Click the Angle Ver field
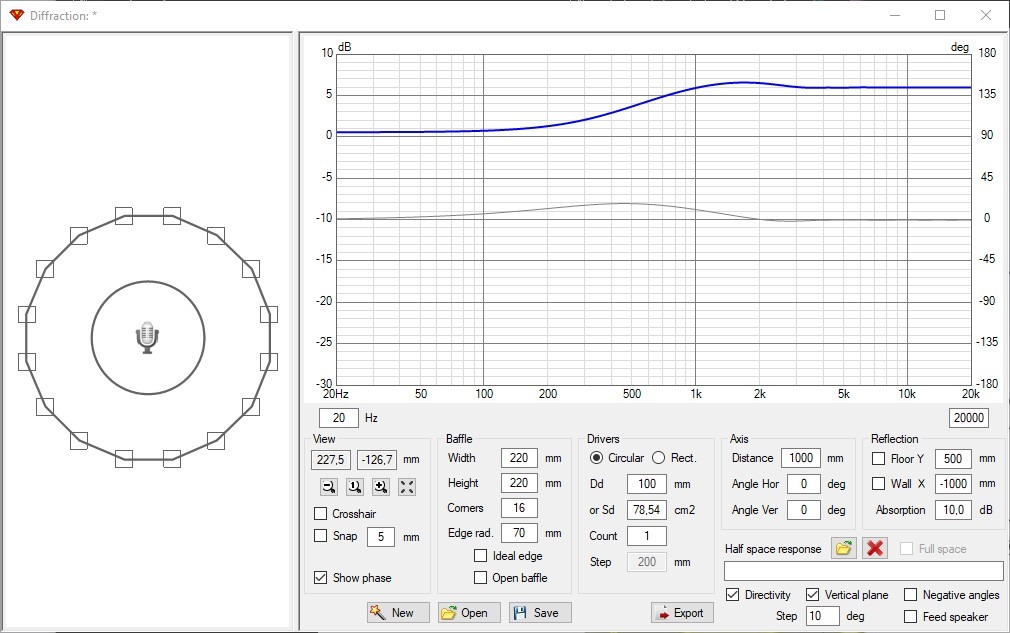Viewport: 1010px width, 633px height. point(804,510)
